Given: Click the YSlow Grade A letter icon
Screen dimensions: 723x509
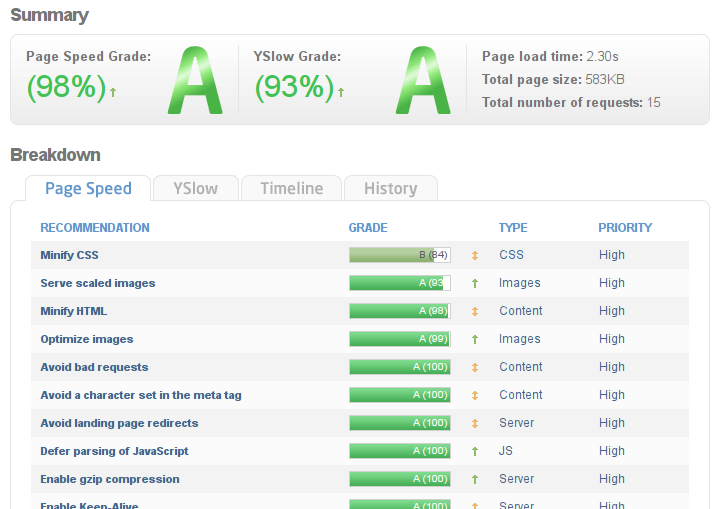Looking at the screenshot, I should point(423,80).
